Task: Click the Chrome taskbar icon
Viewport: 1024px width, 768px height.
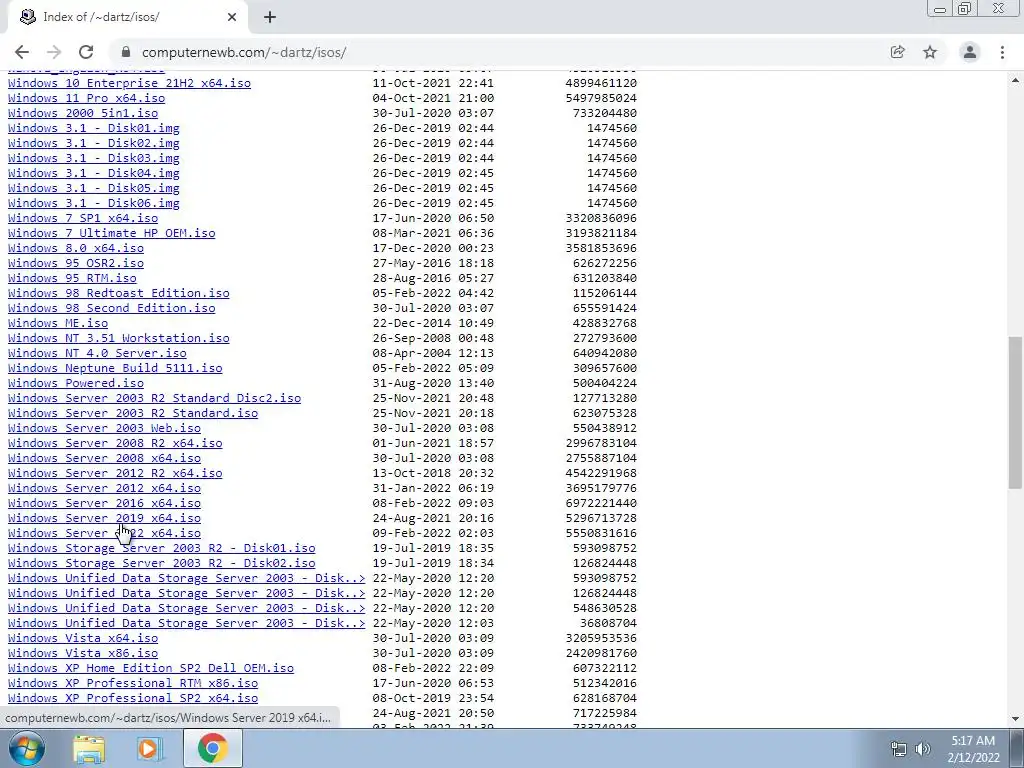Action: click(x=212, y=748)
